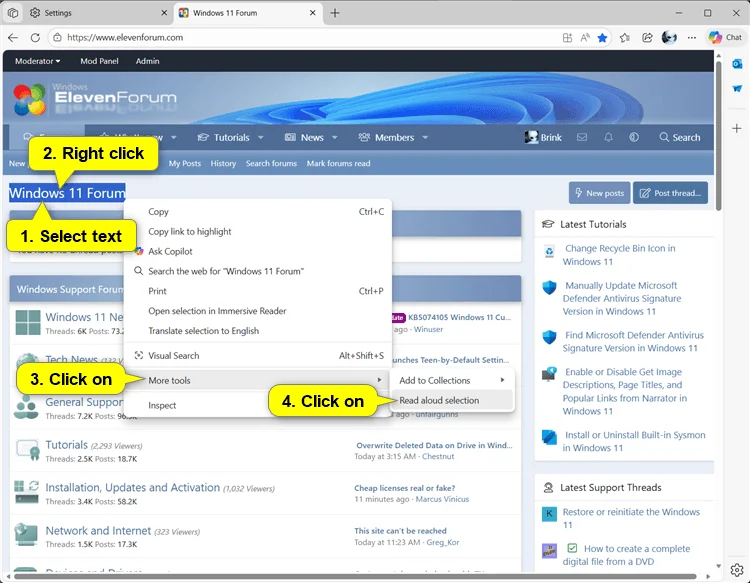Open the Admin link
This screenshot has height=583, width=750.
coord(147,61)
